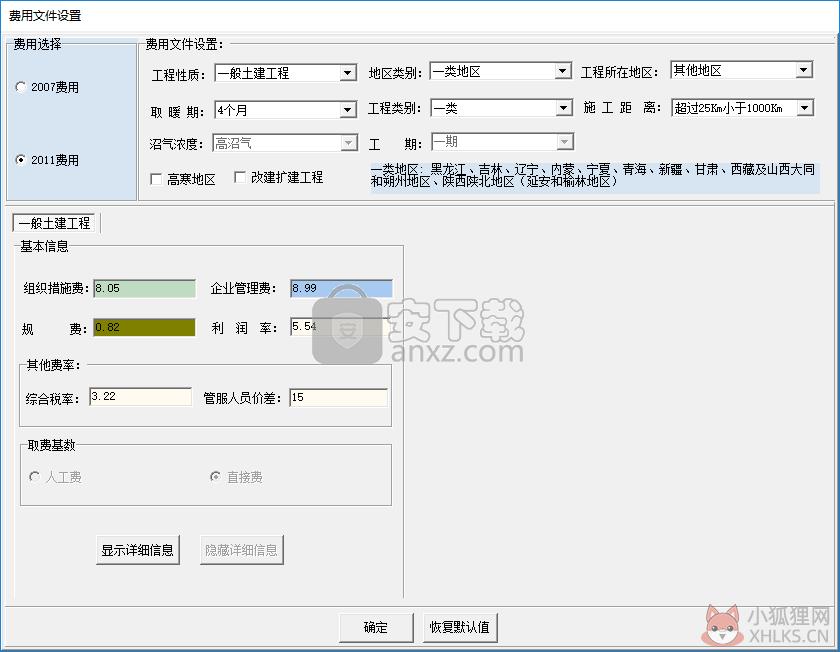The width and height of the screenshot is (840, 652).
Task: Click the 隐藏详细信息 button
Action: click(x=242, y=550)
